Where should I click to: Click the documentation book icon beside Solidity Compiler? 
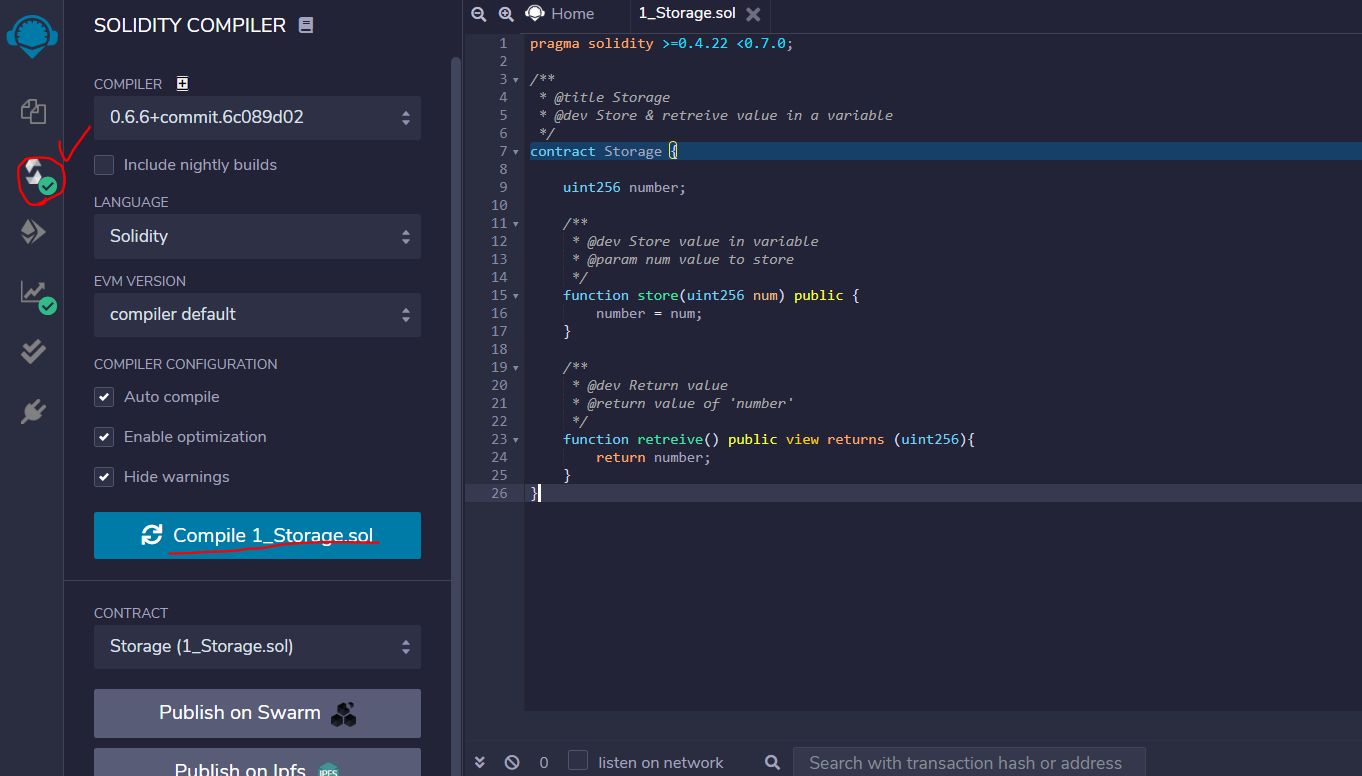306,26
